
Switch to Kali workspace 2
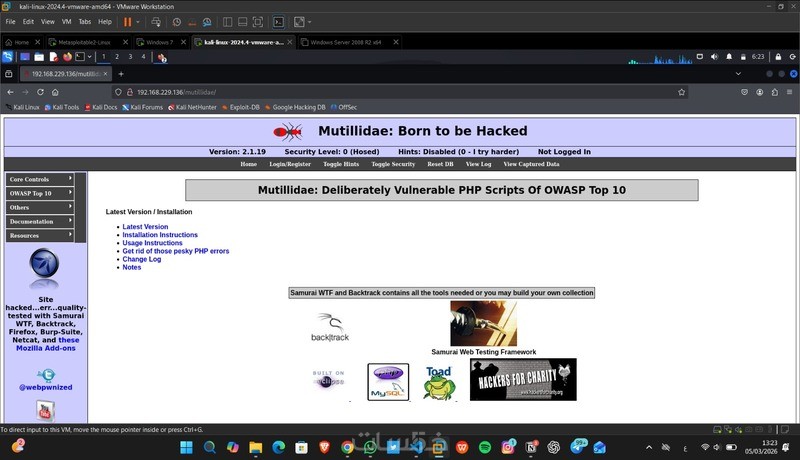pos(117,57)
